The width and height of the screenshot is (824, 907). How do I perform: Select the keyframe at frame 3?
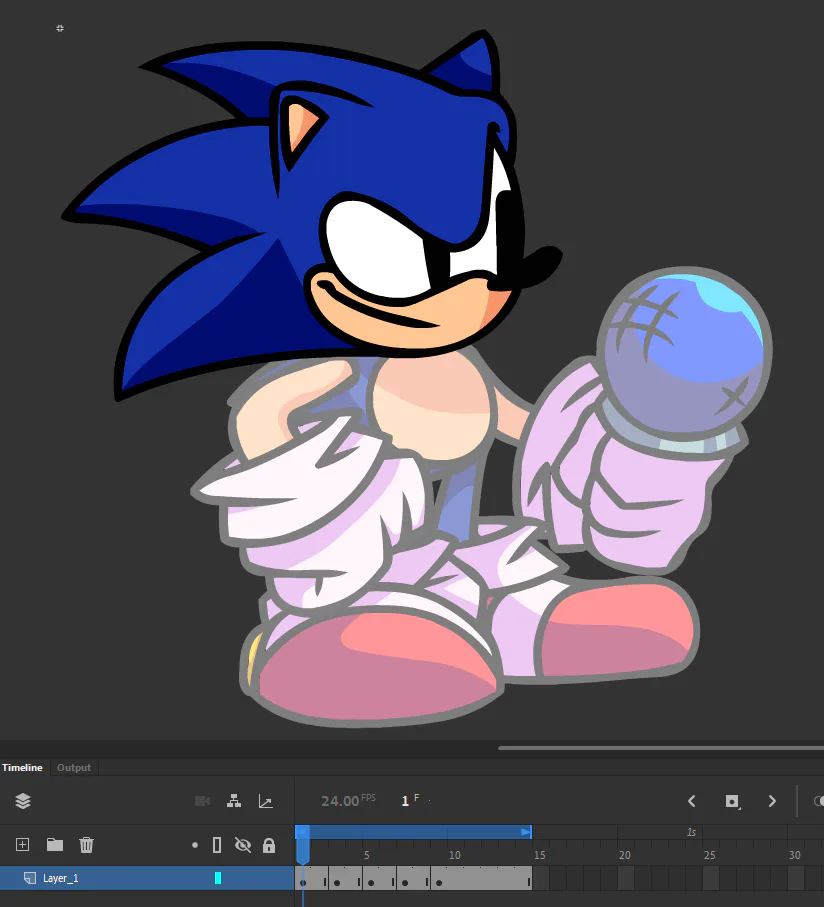[x=337, y=883]
